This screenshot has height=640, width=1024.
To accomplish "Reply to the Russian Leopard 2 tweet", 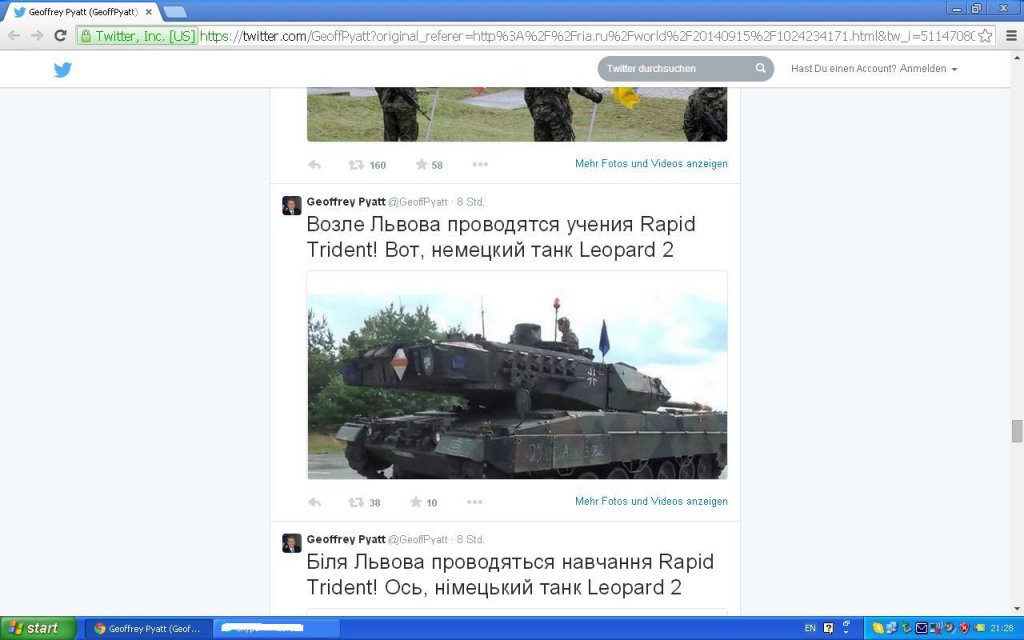I will point(314,502).
